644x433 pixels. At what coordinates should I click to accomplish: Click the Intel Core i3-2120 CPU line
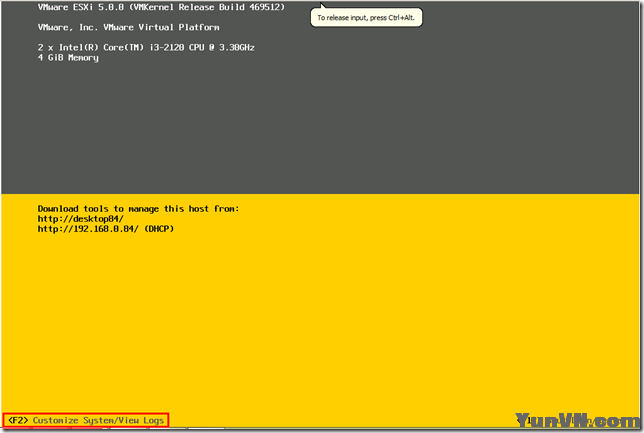click(x=146, y=47)
